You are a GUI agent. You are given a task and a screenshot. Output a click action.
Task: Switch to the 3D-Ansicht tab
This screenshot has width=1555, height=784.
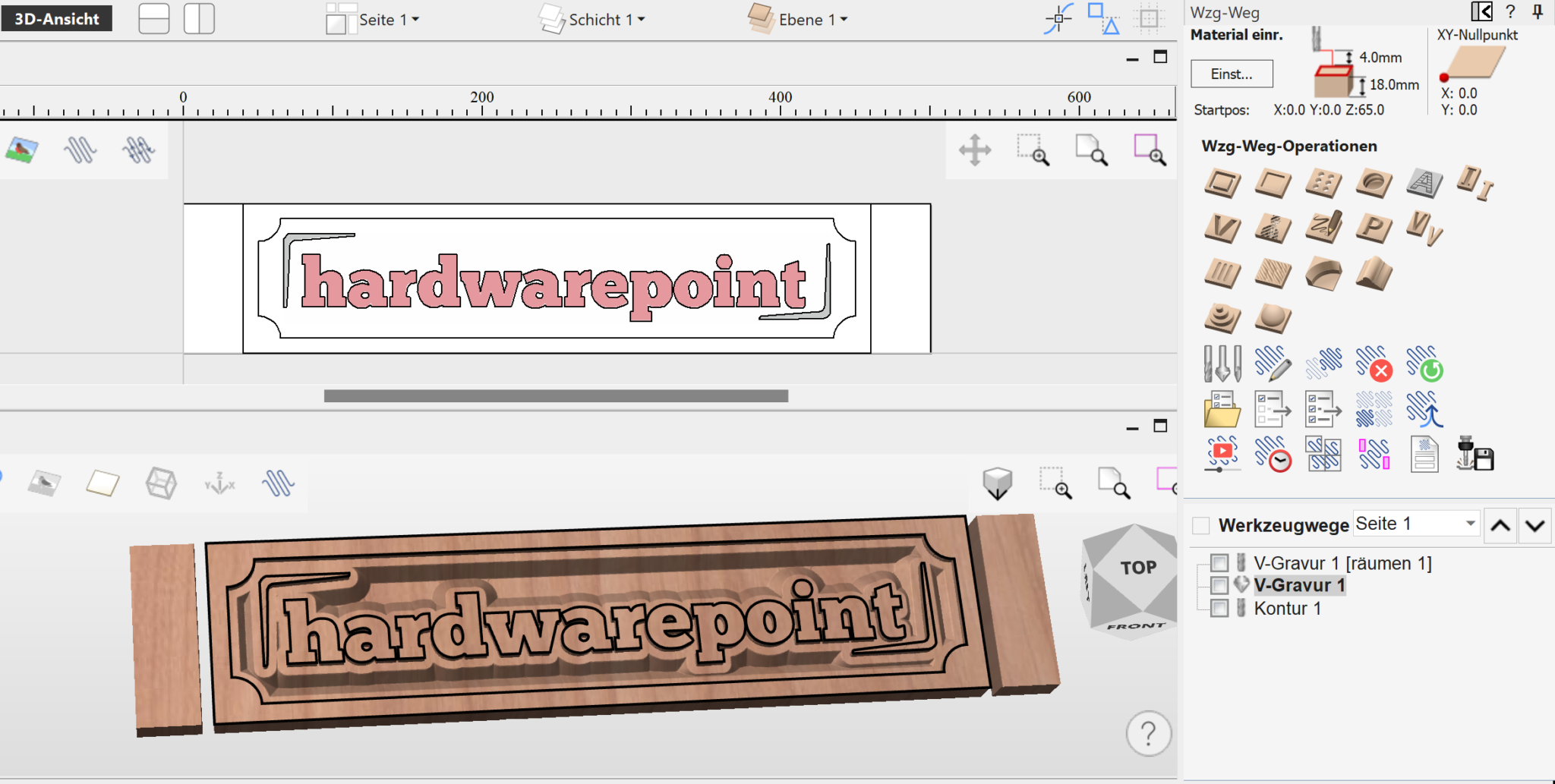56,18
